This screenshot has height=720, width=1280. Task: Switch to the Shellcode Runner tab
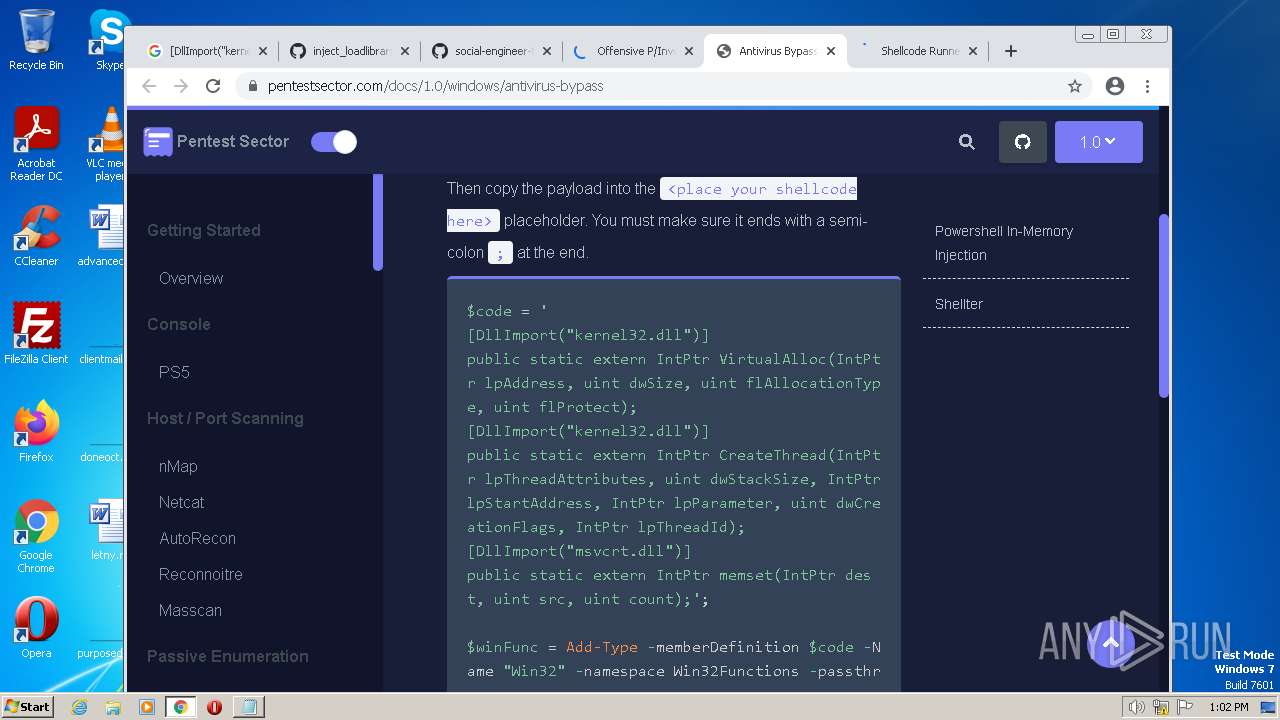point(917,51)
